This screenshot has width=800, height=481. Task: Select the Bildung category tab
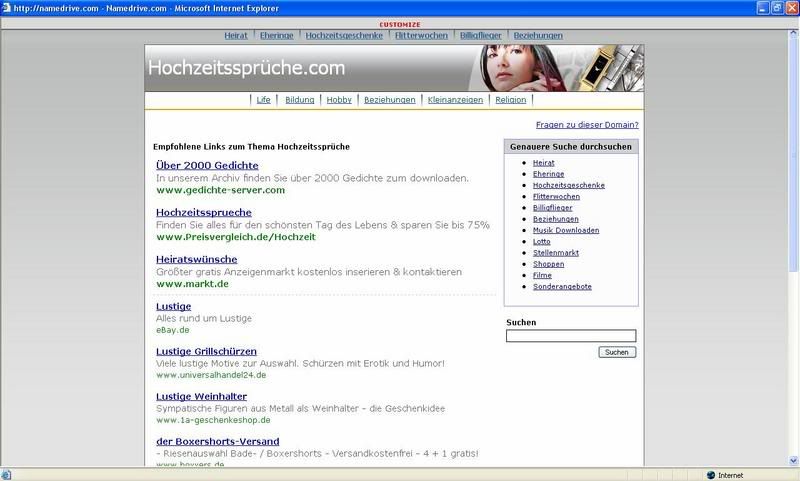click(299, 99)
